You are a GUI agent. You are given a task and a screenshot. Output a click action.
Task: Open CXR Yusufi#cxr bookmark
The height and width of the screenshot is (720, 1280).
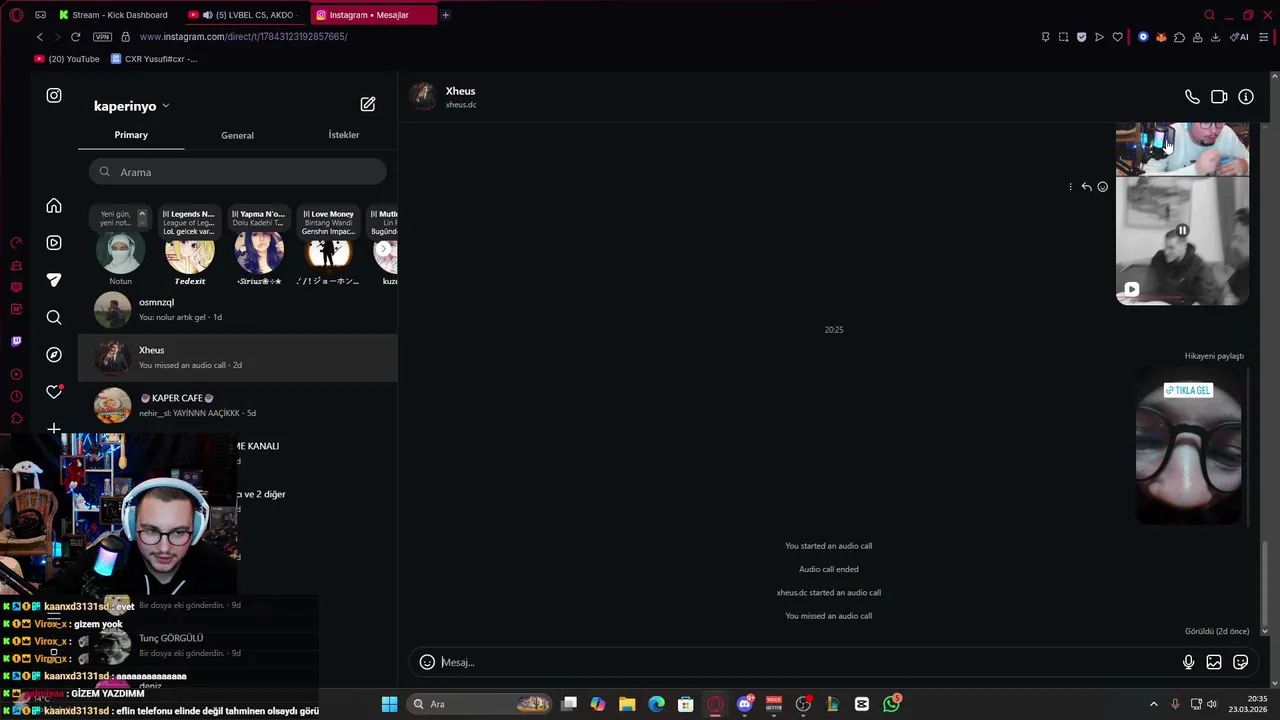(154, 59)
